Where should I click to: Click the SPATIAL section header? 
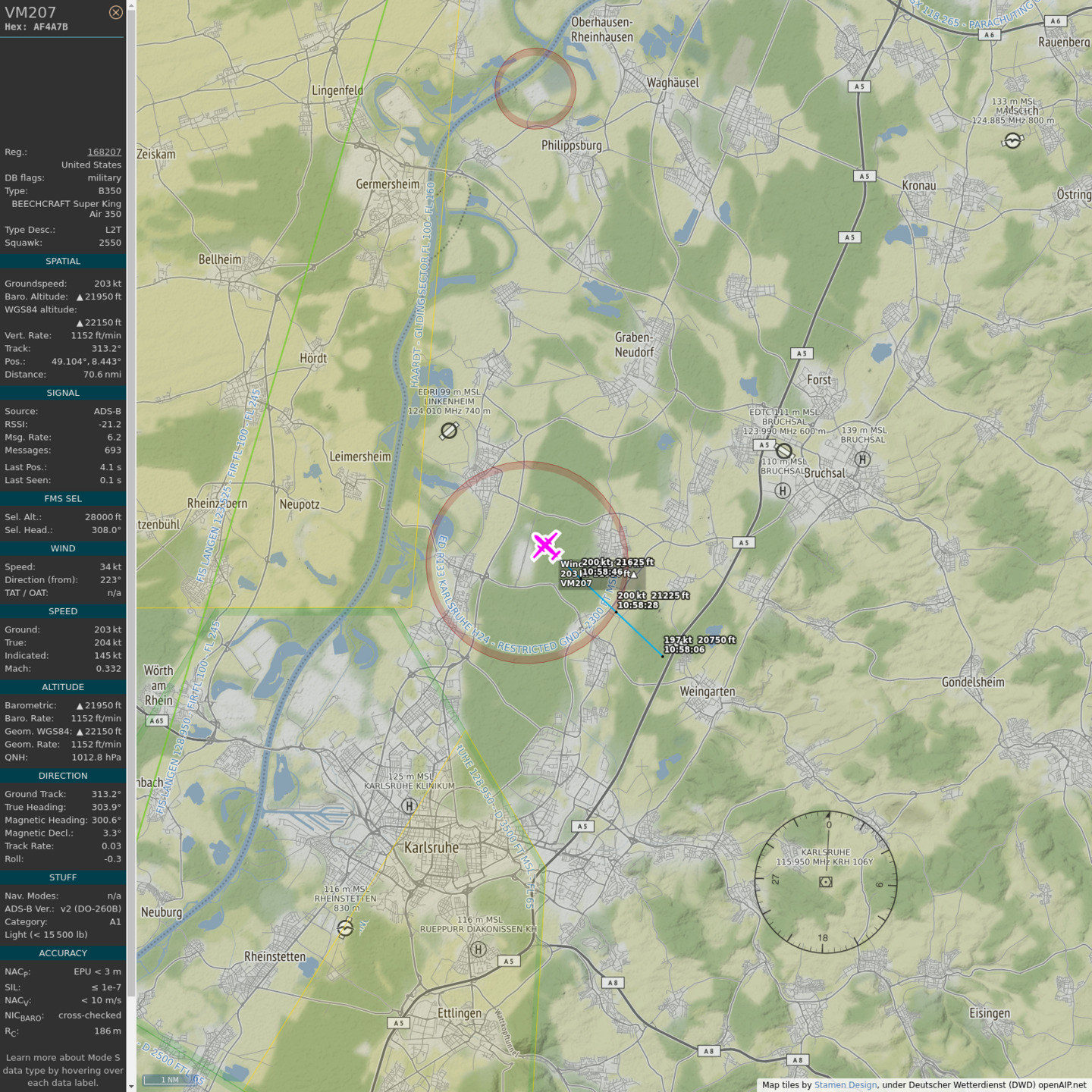(63, 261)
